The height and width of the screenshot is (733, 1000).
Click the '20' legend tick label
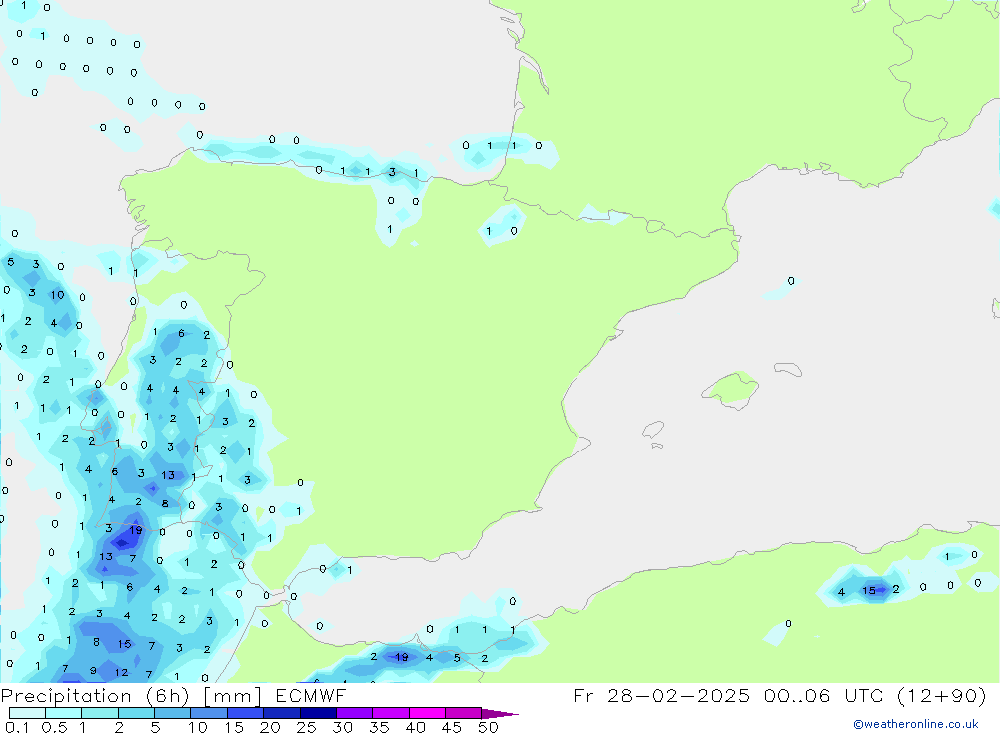coord(270,727)
